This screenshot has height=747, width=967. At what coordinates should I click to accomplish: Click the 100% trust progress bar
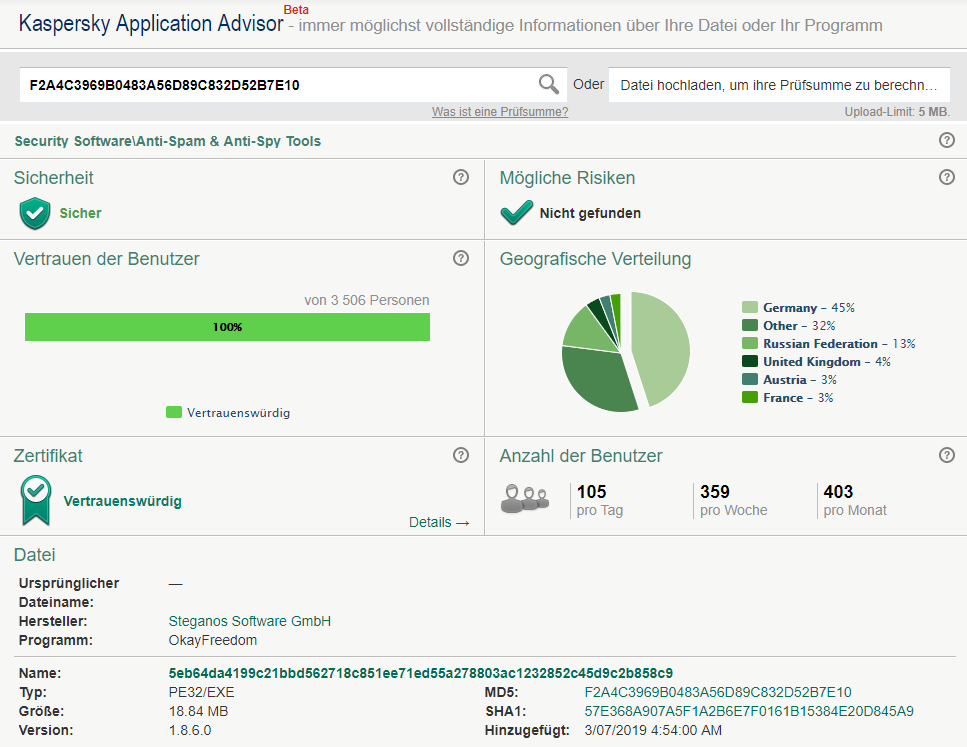(227, 327)
